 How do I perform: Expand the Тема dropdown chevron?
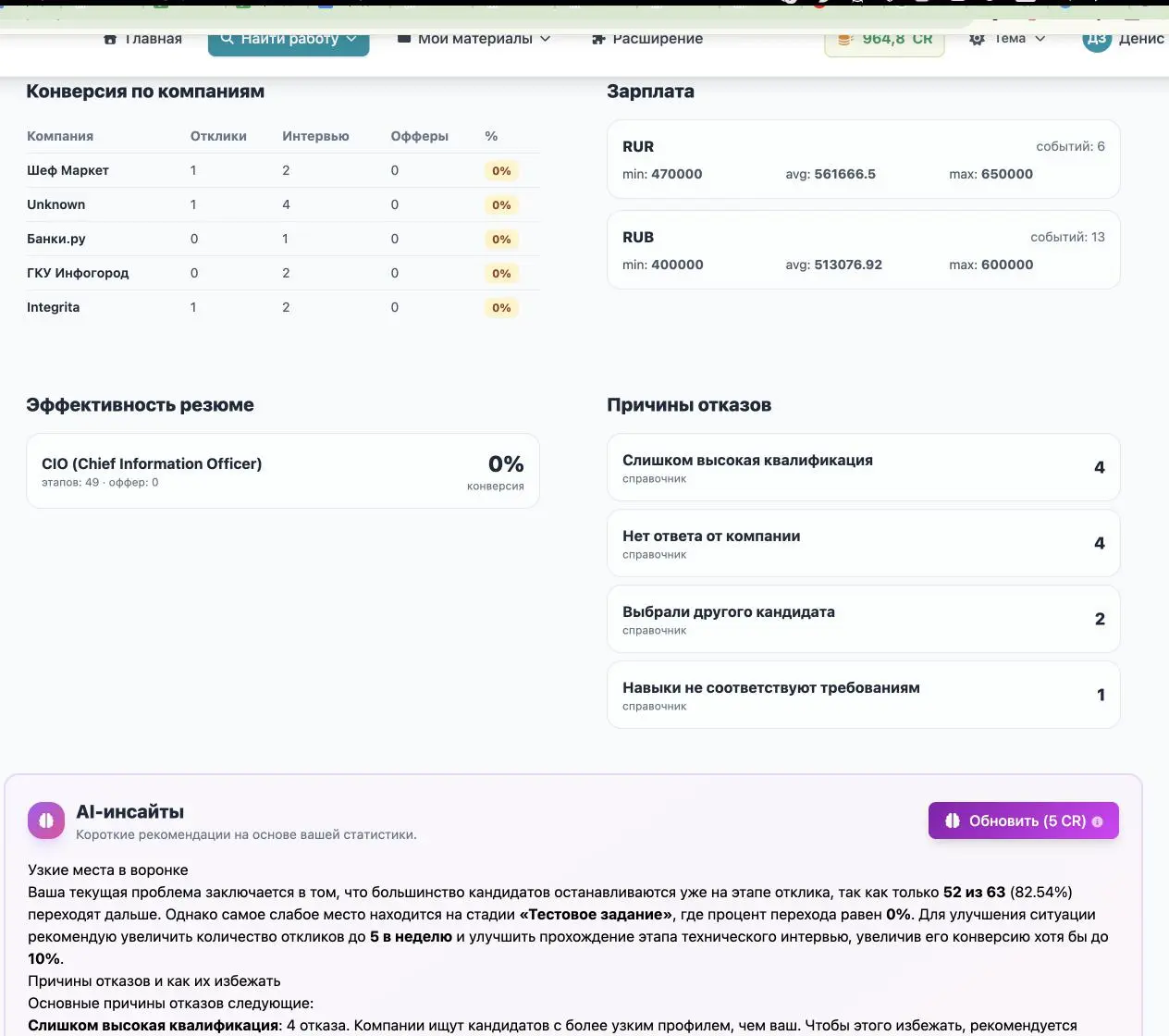(x=1041, y=38)
